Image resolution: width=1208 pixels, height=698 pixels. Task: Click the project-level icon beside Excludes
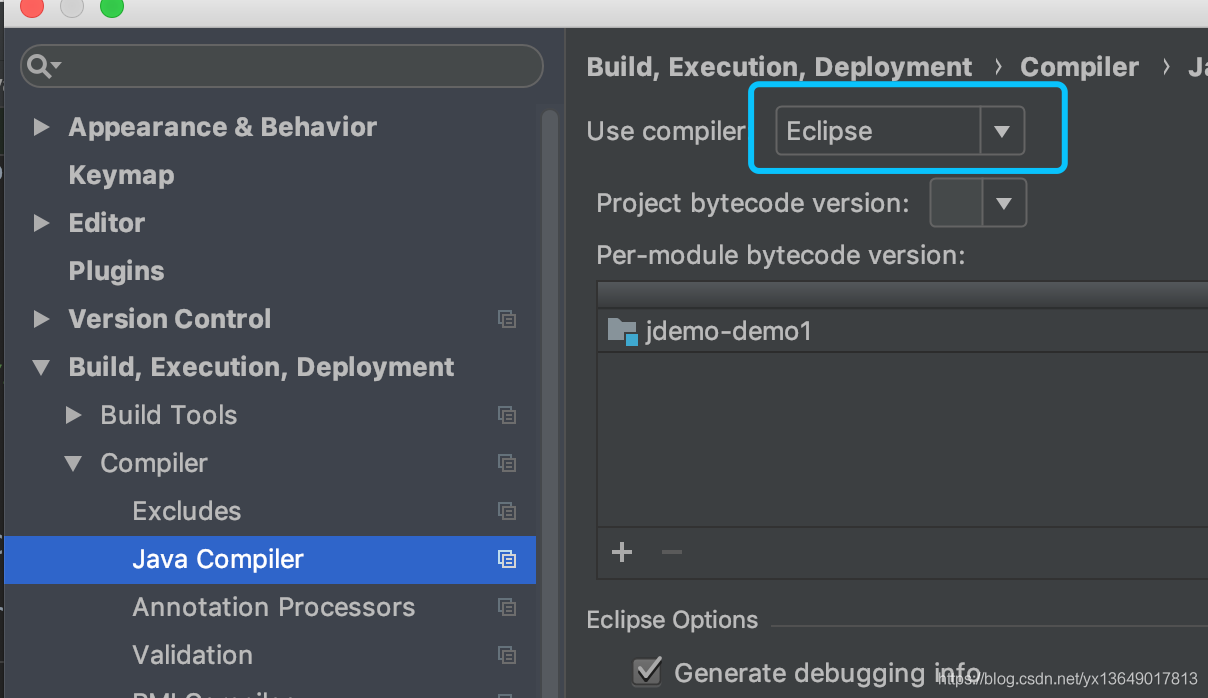tap(507, 511)
